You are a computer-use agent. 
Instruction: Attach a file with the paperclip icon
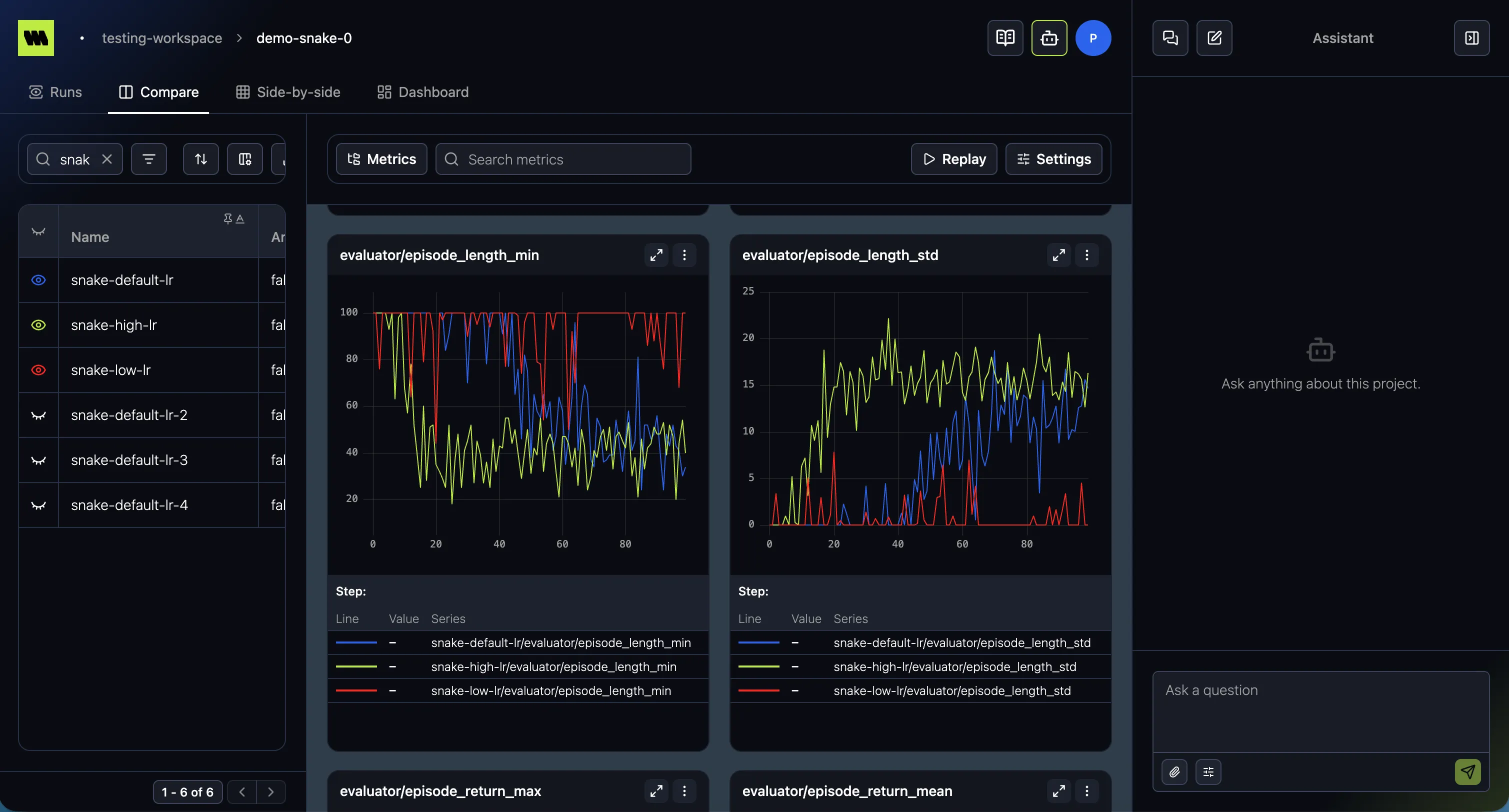[x=1174, y=771]
